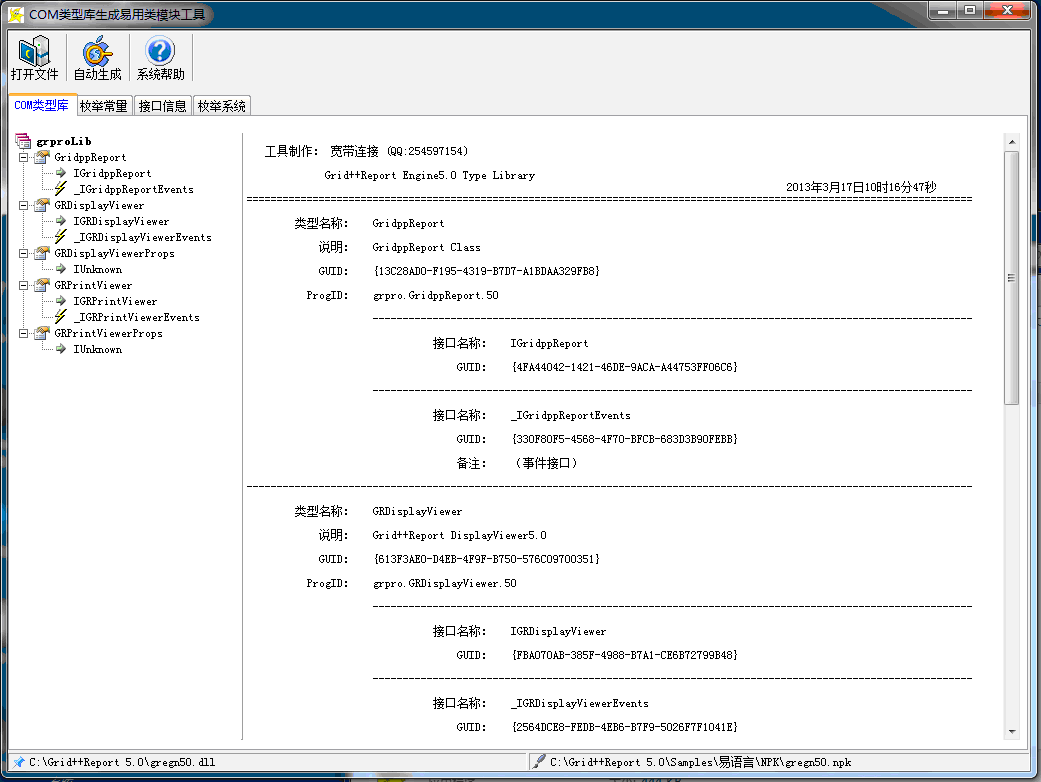
Task: Open 系统帮助 (system help) toolbar icon
Action: 160,58
